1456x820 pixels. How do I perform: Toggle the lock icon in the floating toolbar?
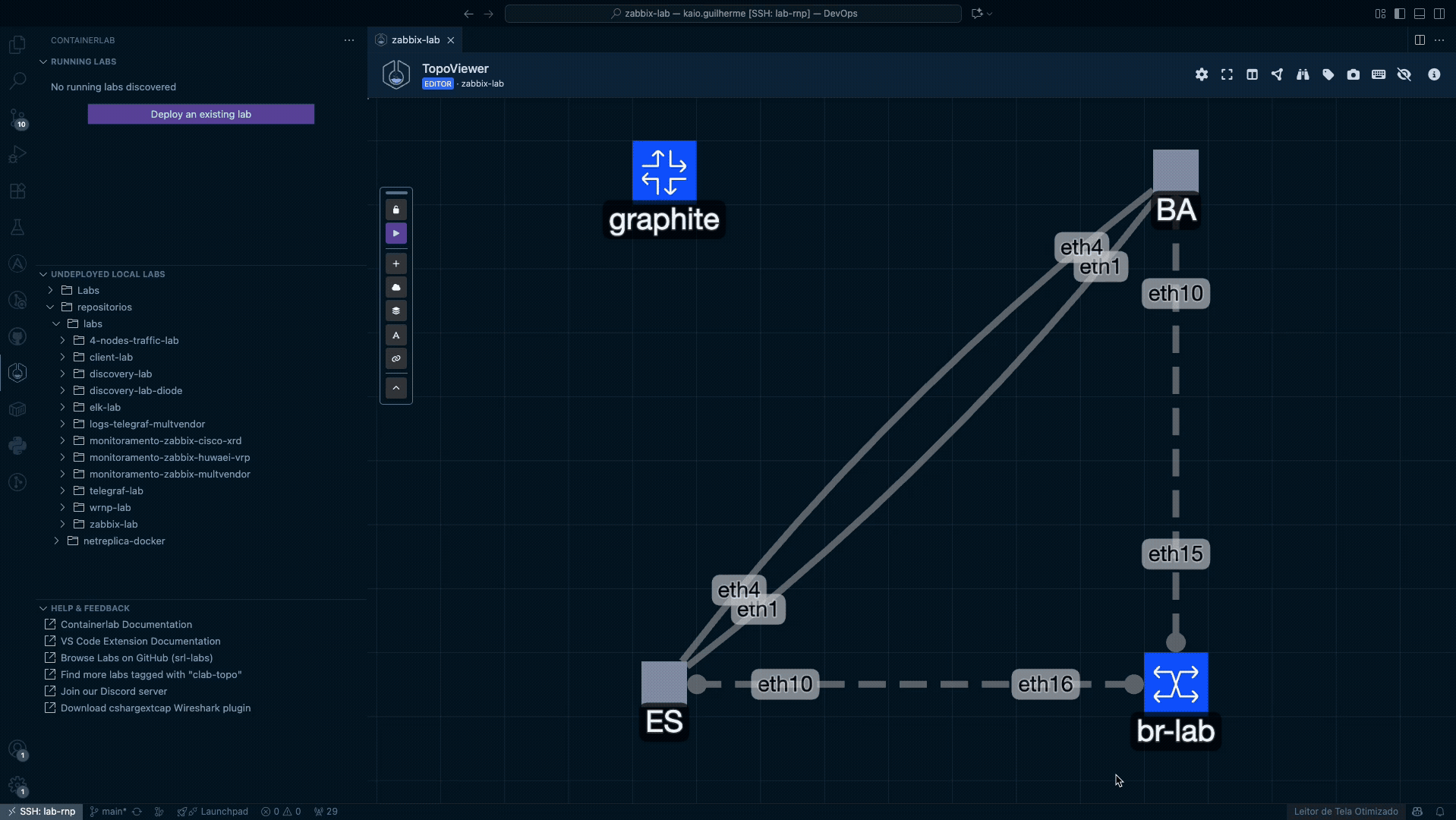tap(396, 210)
